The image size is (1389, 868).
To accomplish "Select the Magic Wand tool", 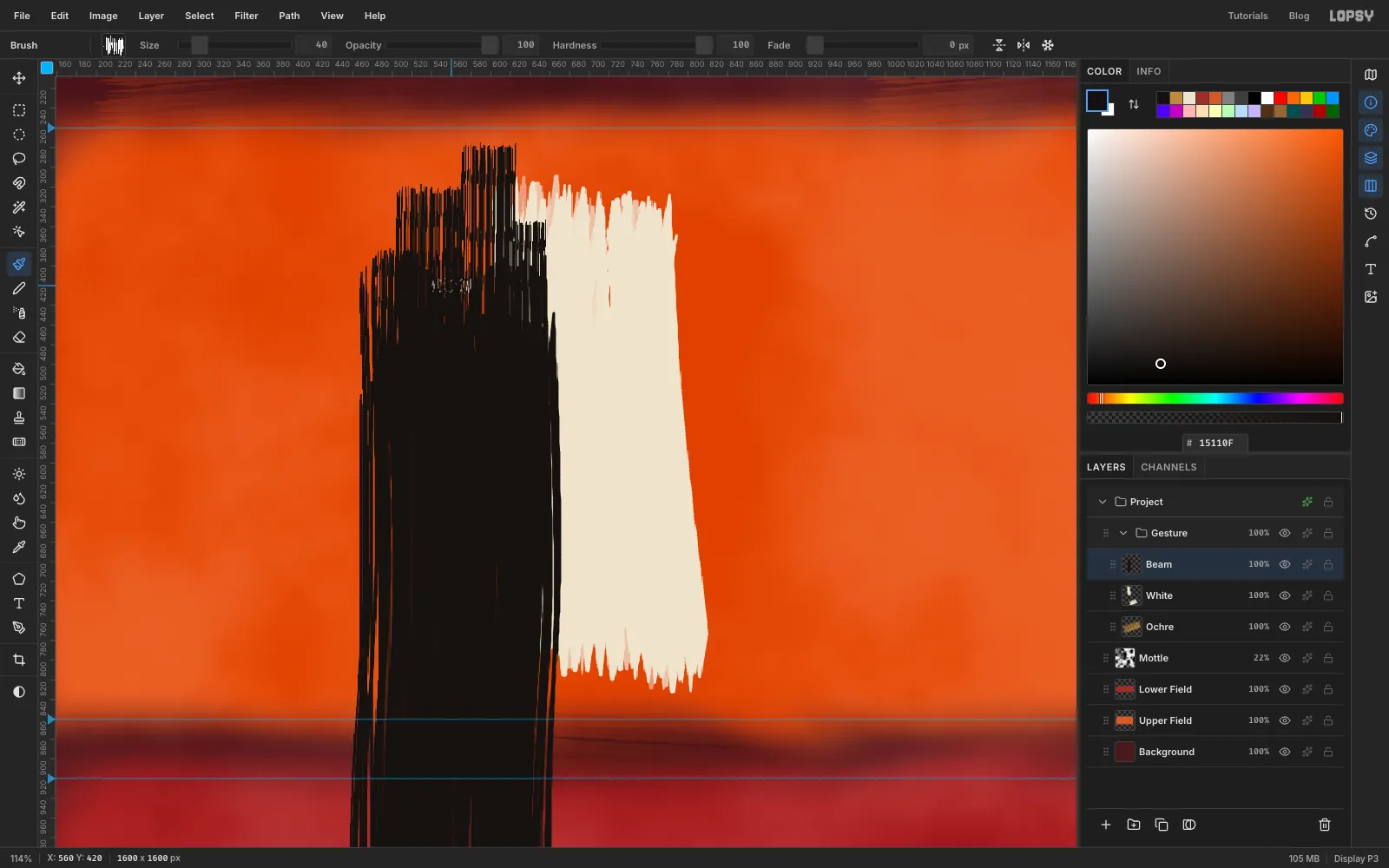I will (x=19, y=207).
